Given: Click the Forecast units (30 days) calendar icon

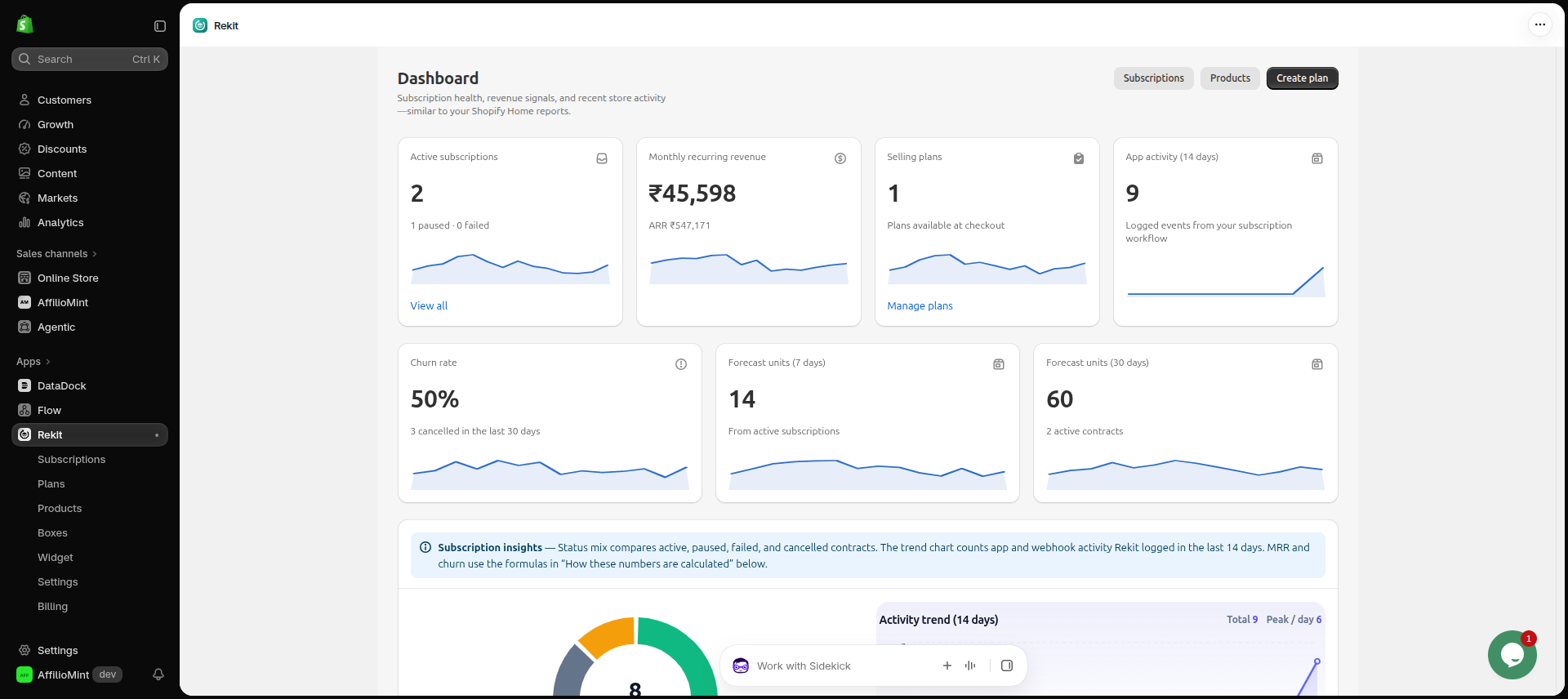Looking at the screenshot, I should [x=1317, y=364].
